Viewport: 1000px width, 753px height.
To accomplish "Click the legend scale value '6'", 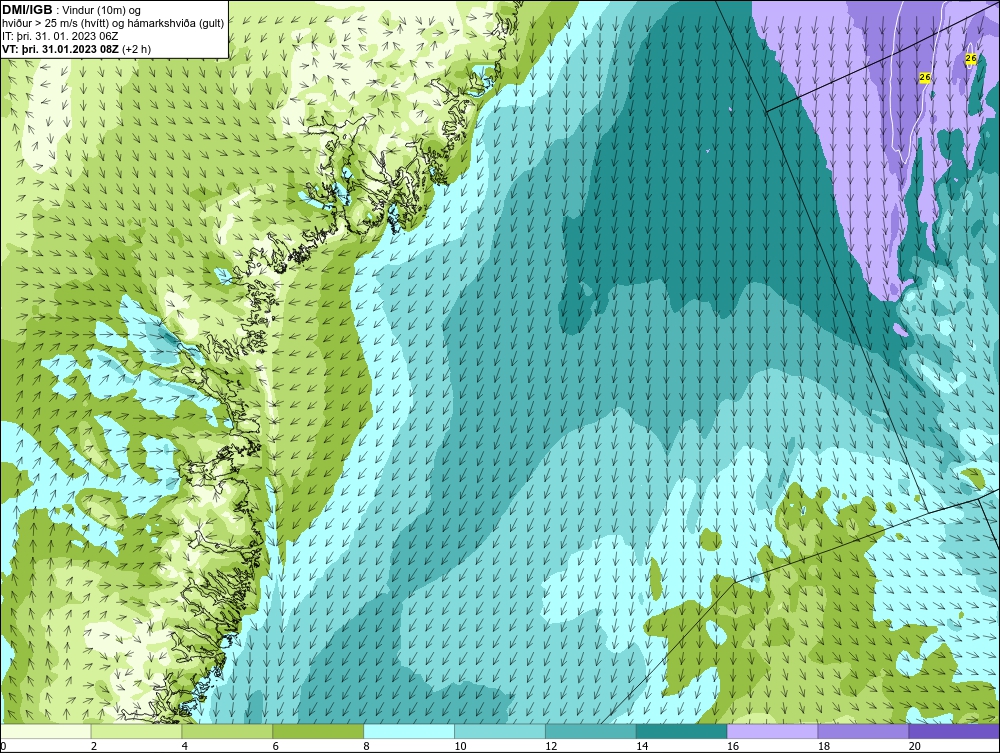I will (x=276, y=746).
